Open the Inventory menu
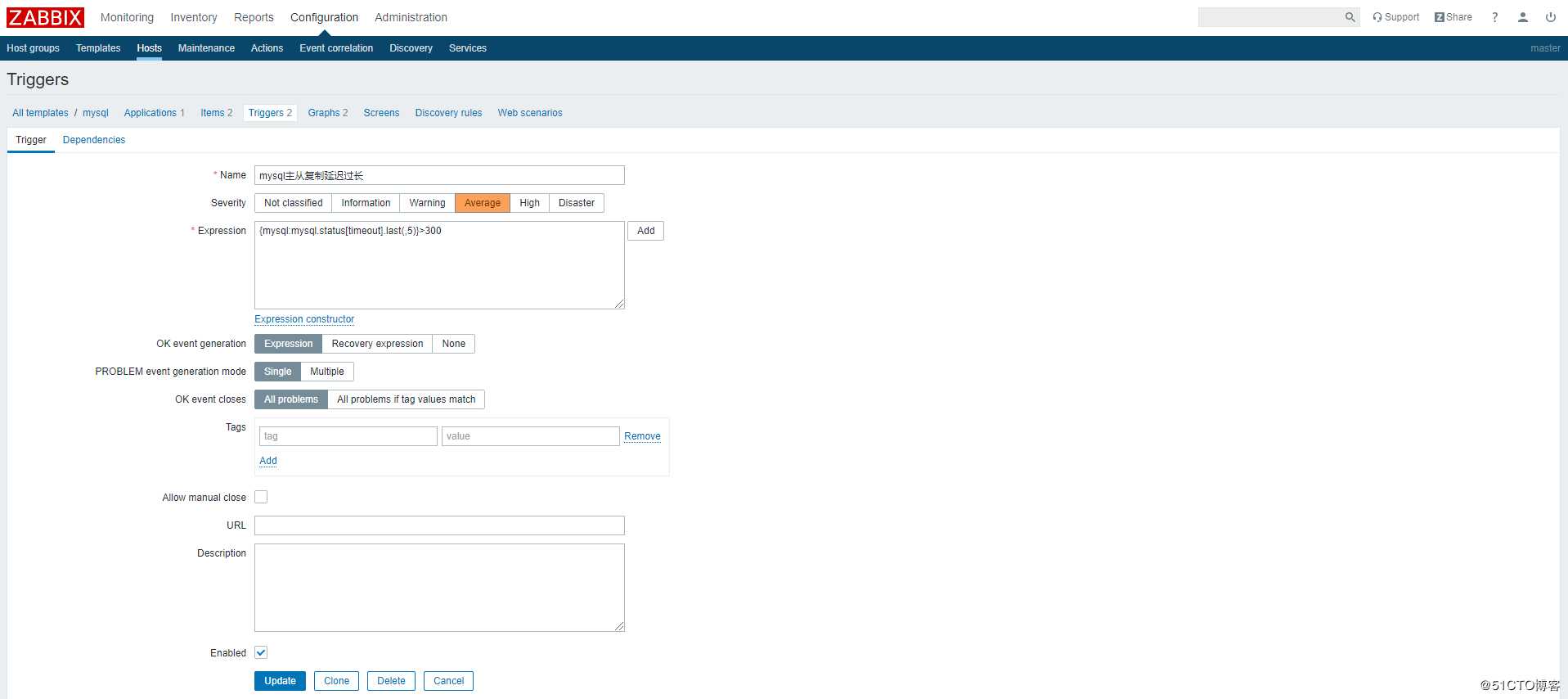 click(x=194, y=17)
